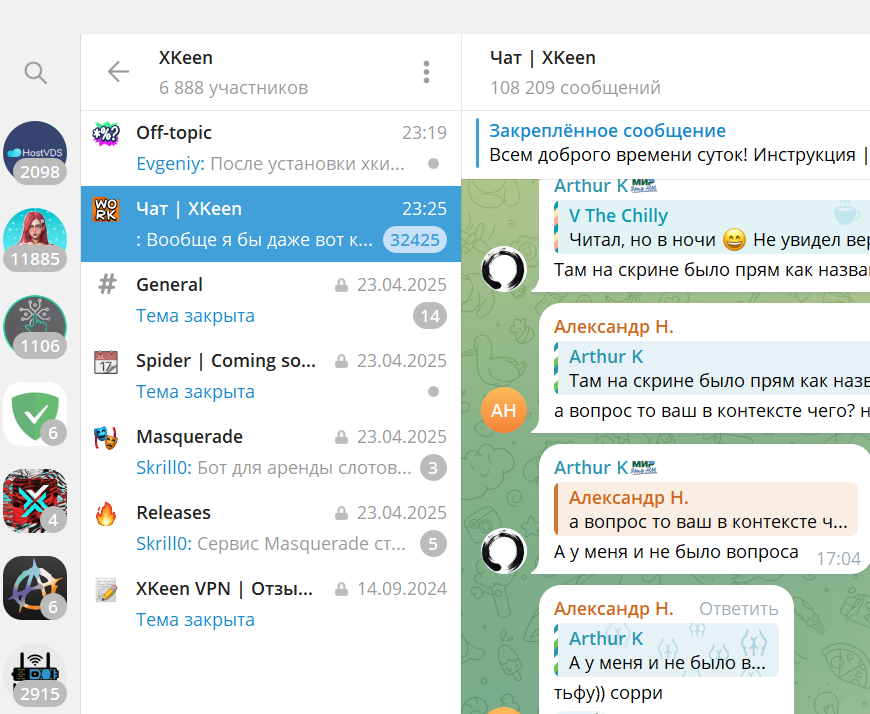Click the notepad icon of XKeen VPN topic
870x714 pixels.
[x=106, y=590]
